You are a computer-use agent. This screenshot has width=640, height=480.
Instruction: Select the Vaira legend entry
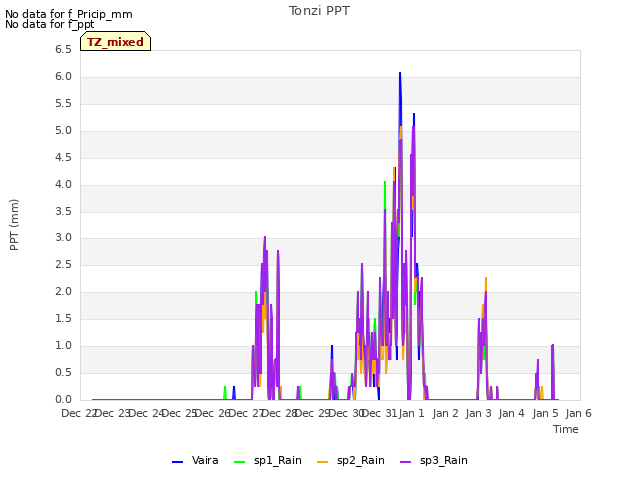196,461
